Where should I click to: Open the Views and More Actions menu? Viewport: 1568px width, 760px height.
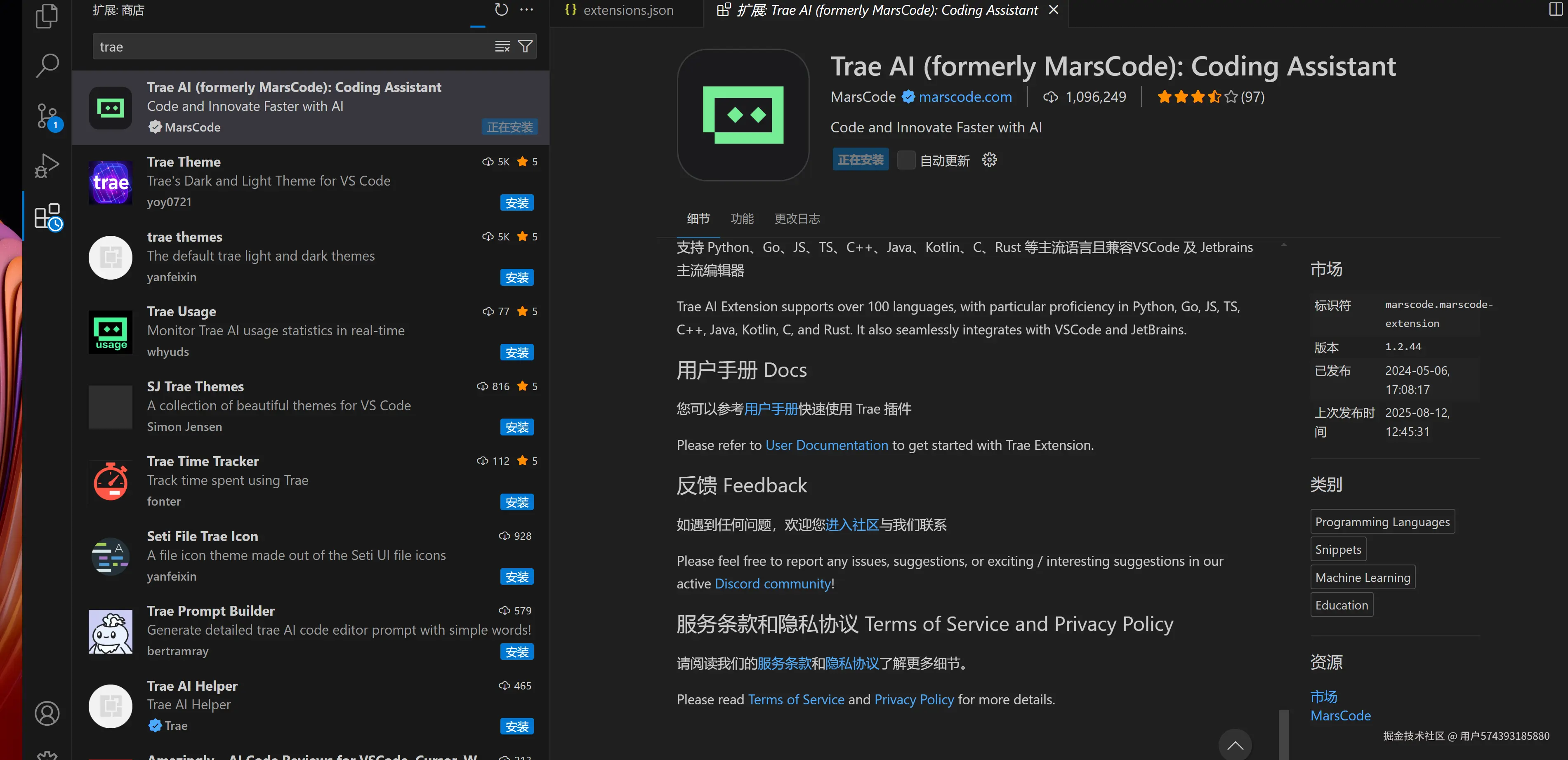tap(526, 10)
